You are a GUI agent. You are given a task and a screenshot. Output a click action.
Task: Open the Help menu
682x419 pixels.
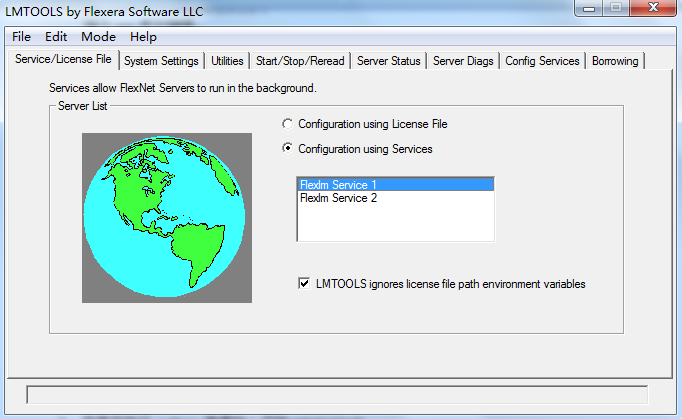coord(143,37)
